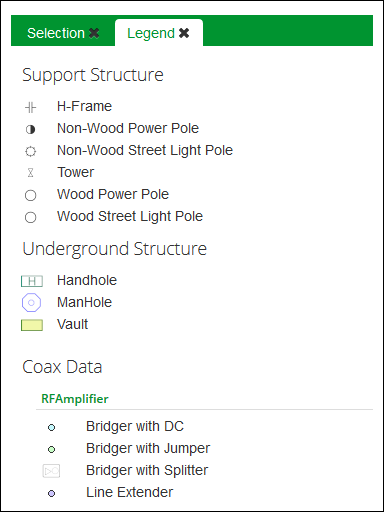Viewport: 384px width, 512px height.
Task: Click the Line Extender purple dot
Action: (51, 493)
